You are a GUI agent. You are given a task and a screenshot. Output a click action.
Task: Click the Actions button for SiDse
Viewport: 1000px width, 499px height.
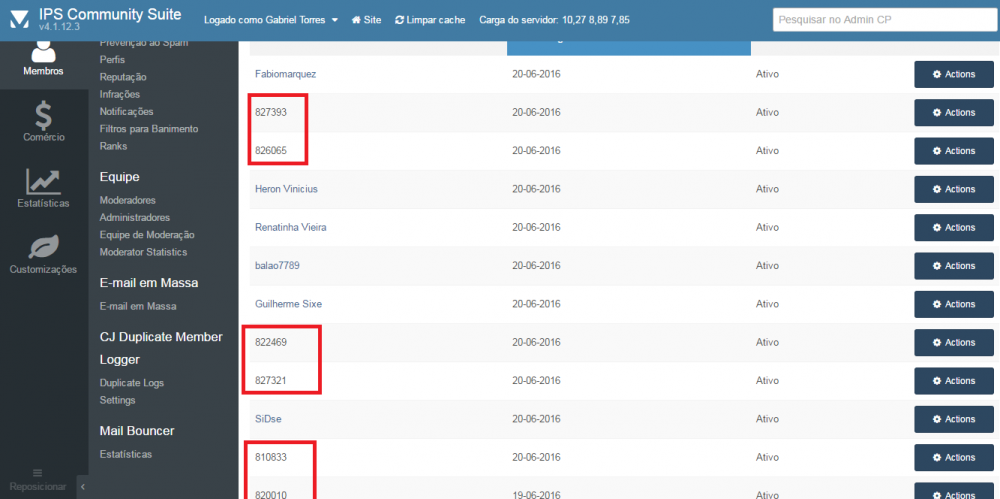pyautogui.click(x=953, y=419)
